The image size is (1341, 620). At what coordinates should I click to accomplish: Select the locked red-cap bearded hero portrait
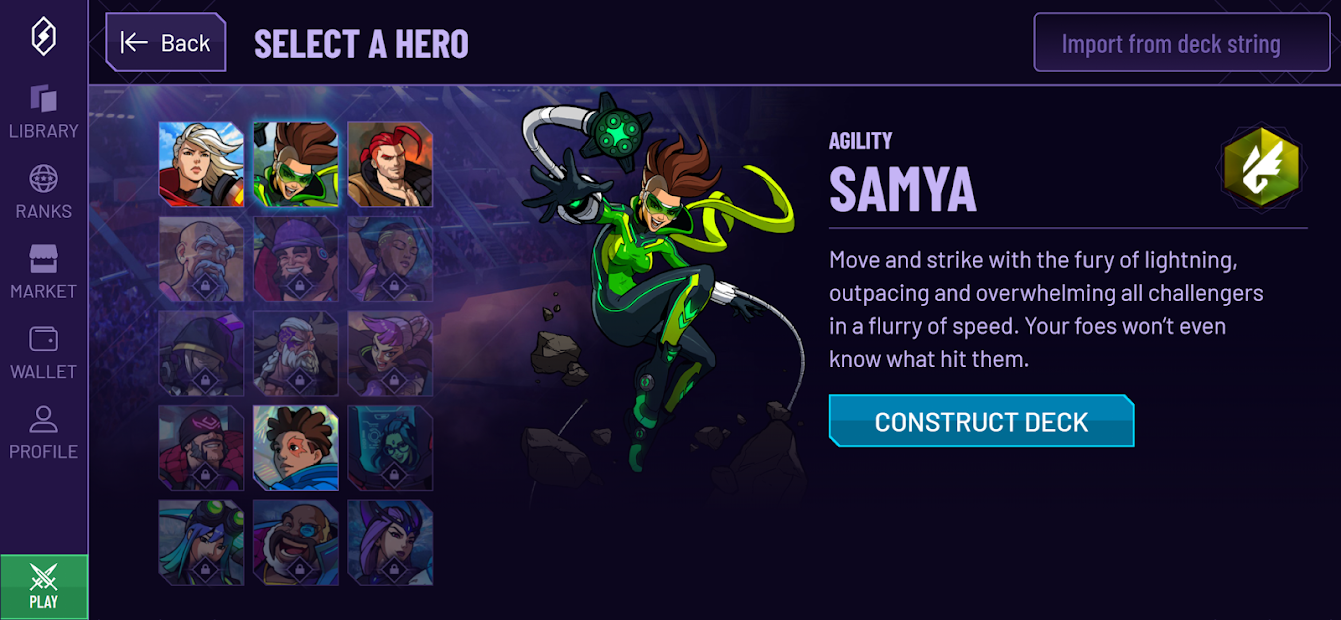coord(201,448)
